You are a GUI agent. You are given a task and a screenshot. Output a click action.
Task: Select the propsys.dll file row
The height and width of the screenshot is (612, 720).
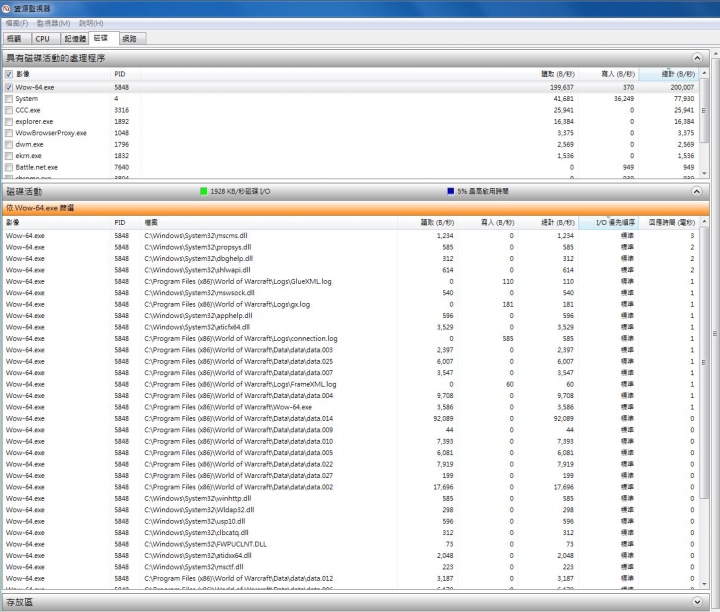(x=351, y=247)
